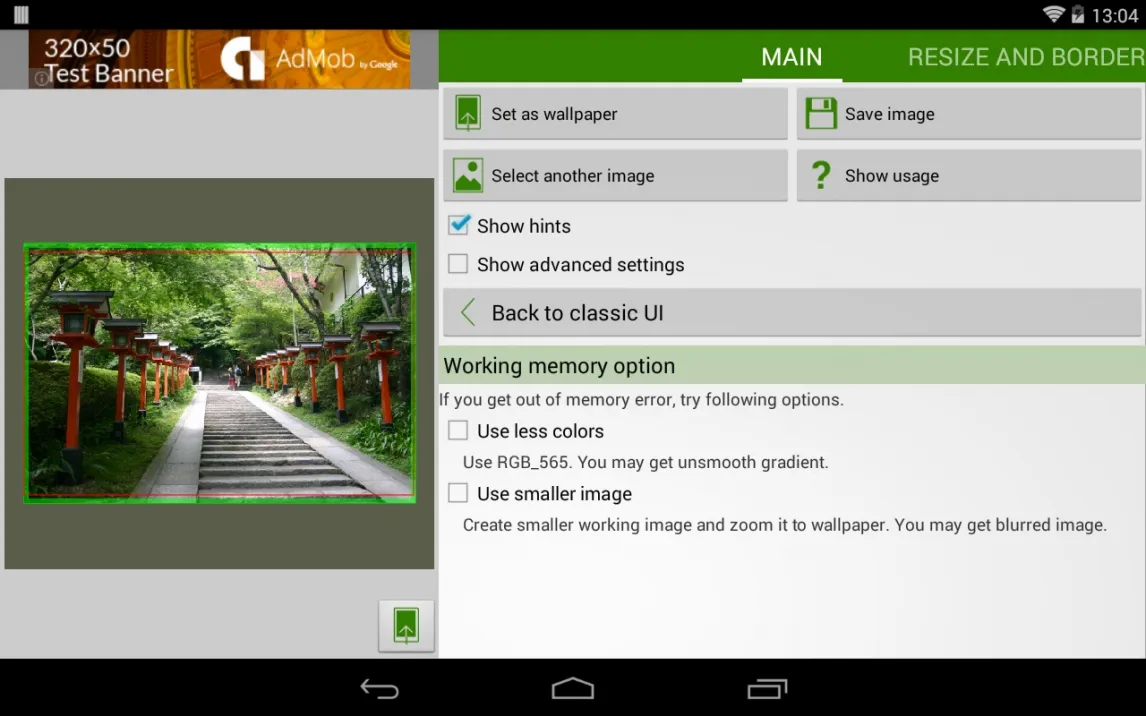
Task: Click the floppy disk Save image icon
Action: [x=821, y=114]
